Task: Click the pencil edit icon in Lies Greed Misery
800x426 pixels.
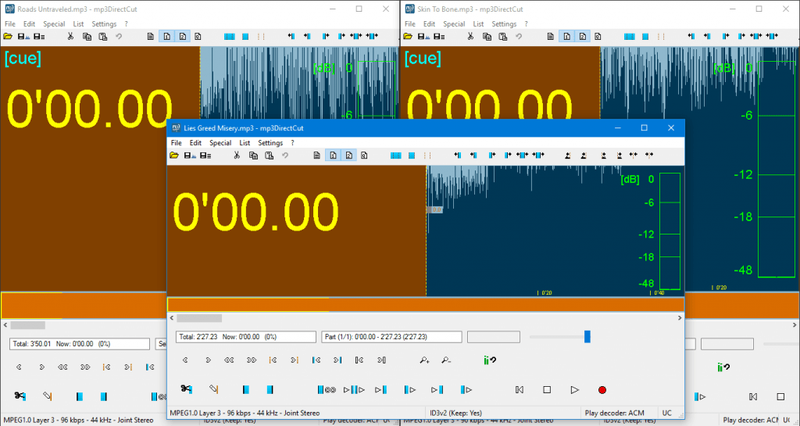Action: (x=214, y=389)
